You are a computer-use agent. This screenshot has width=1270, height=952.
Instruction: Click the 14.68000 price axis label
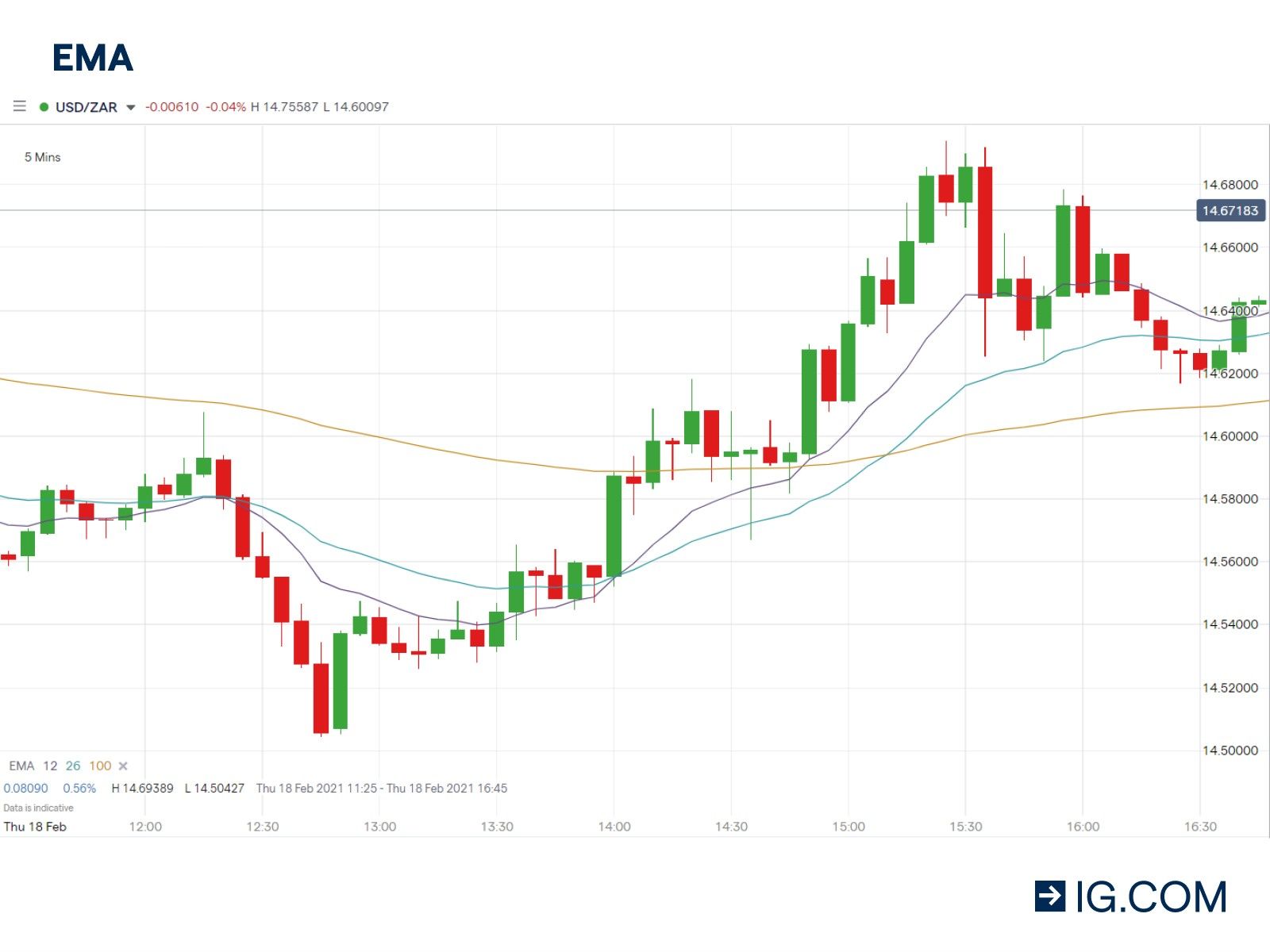tap(1230, 185)
